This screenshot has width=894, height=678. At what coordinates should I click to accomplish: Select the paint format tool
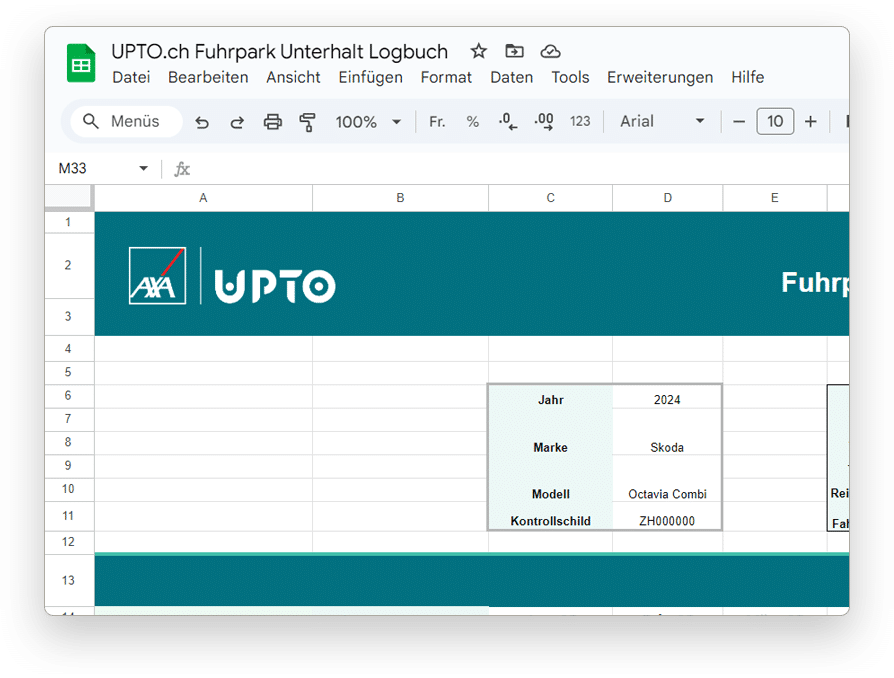pyautogui.click(x=307, y=121)
